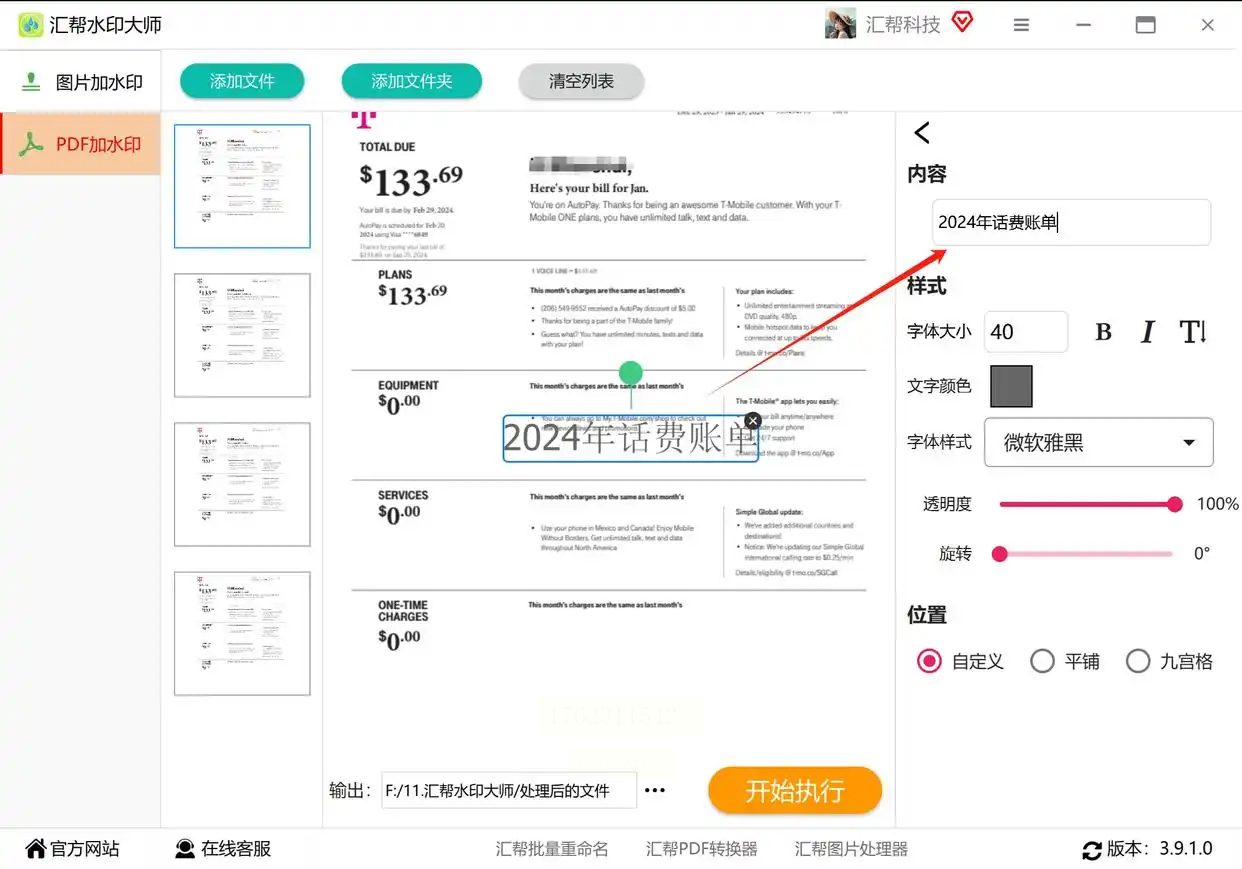Toggle italic I formatting
Image resolution: width=1242 pixels, height=869 pixels.
[x=1148, y=332]
